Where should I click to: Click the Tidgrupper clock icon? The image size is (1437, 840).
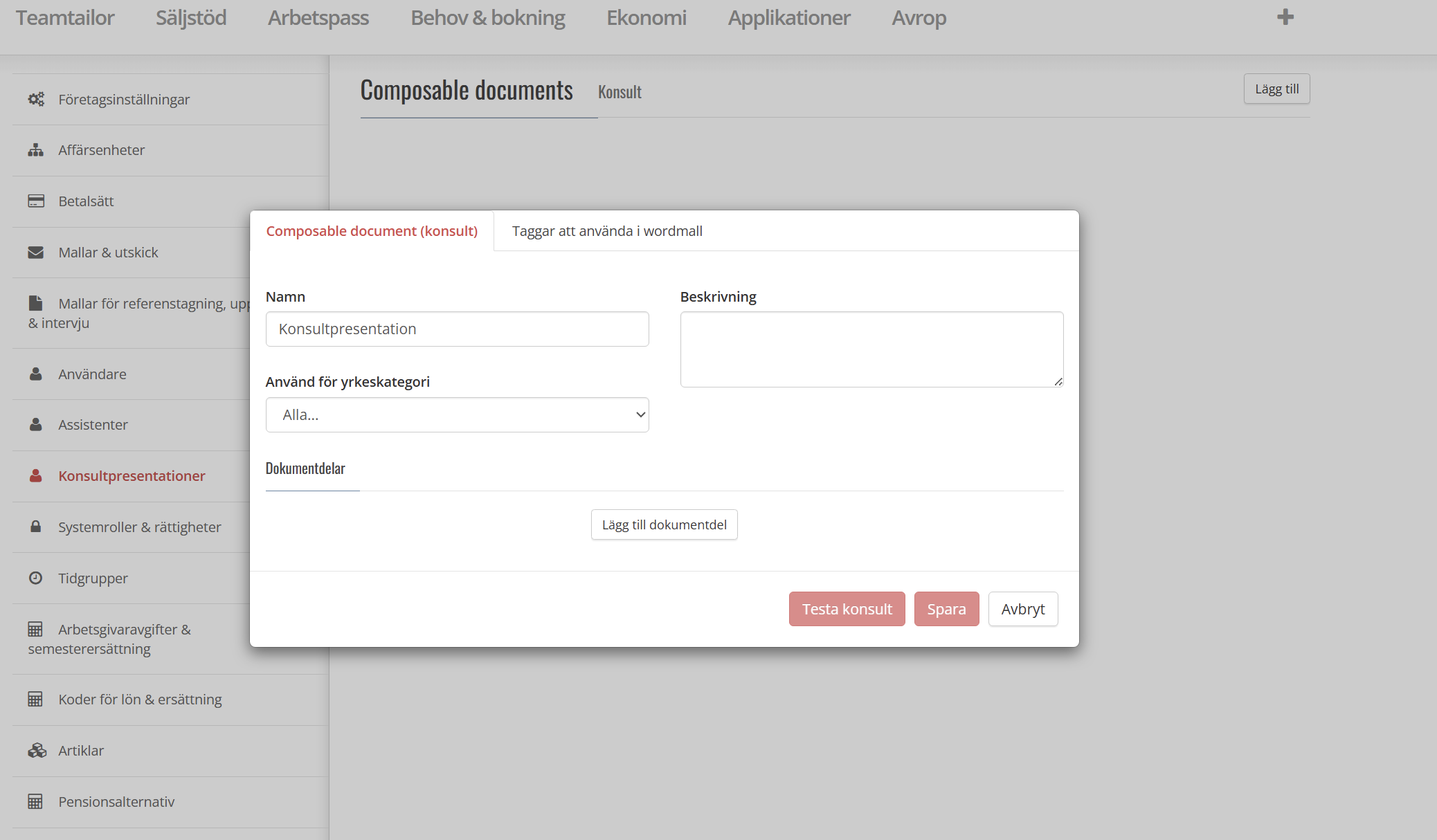[36, 578]
